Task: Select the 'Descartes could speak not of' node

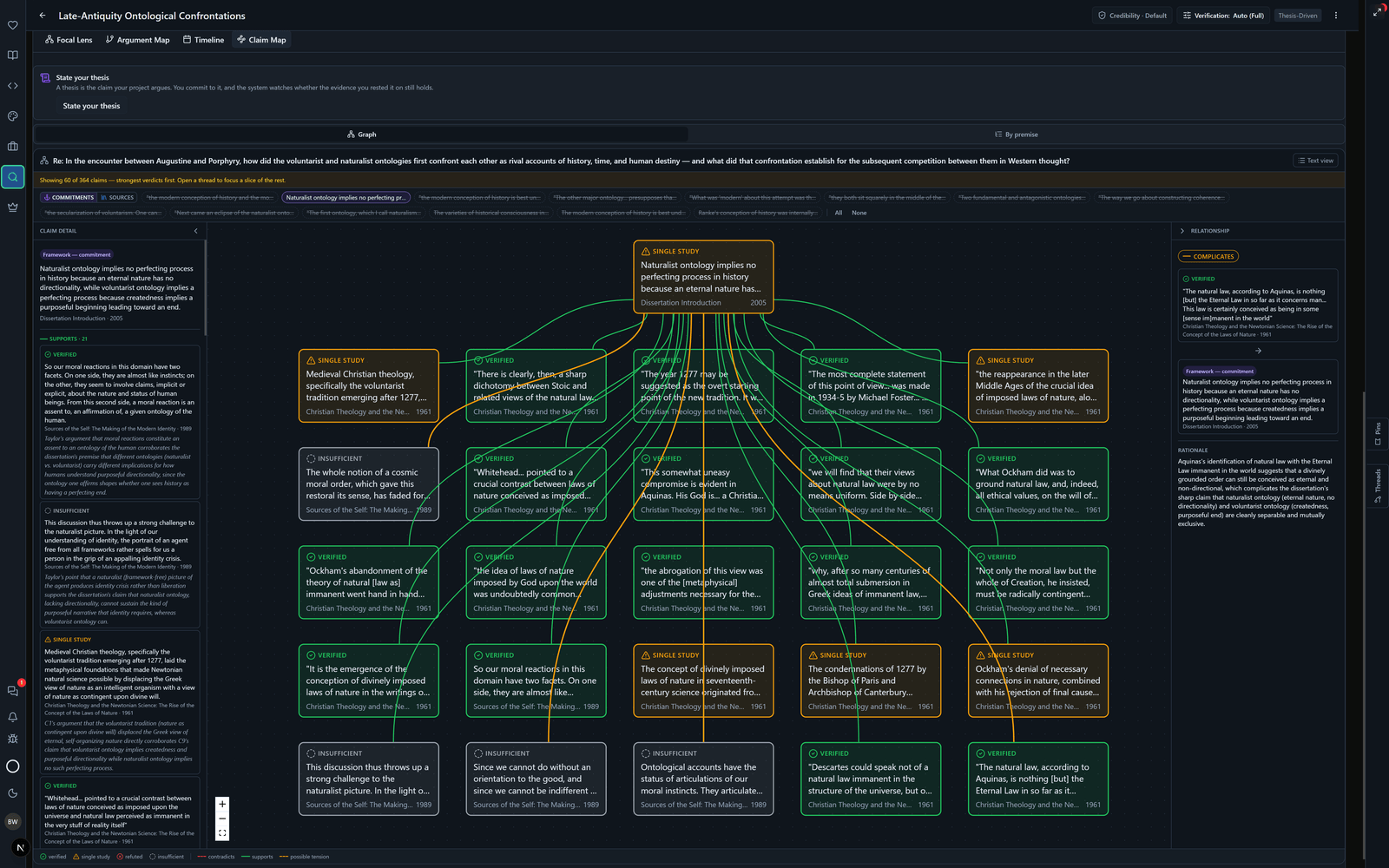Action: pos(871,779)
